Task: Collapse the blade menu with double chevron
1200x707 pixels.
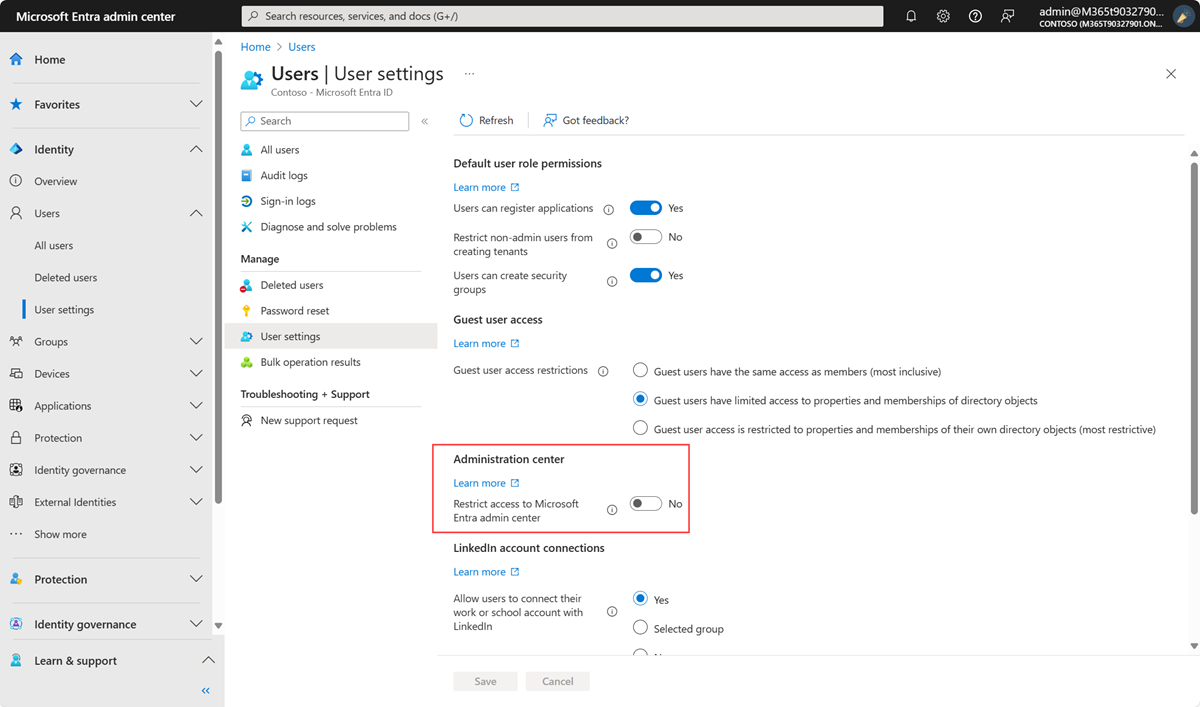Action: click(x=424, y=121)
